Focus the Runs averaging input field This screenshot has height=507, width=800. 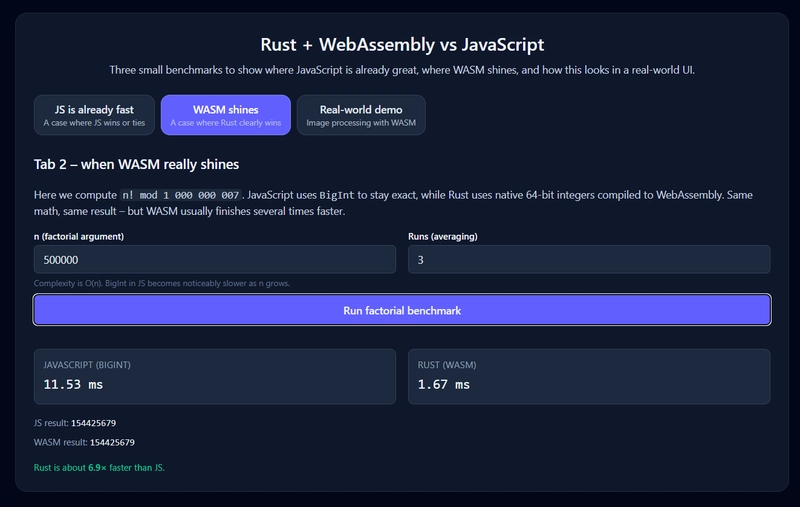pyautogui.click(x=589, y=260)
